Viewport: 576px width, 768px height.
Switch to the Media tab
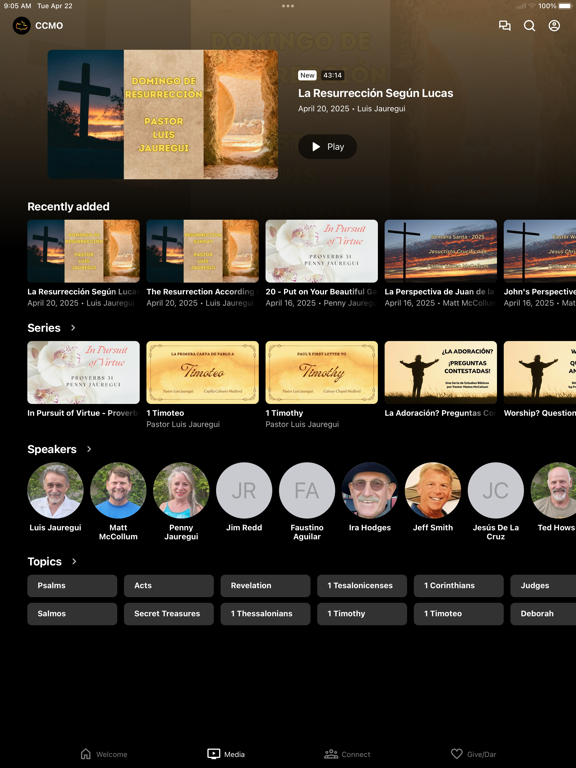(x=226, y=754)
